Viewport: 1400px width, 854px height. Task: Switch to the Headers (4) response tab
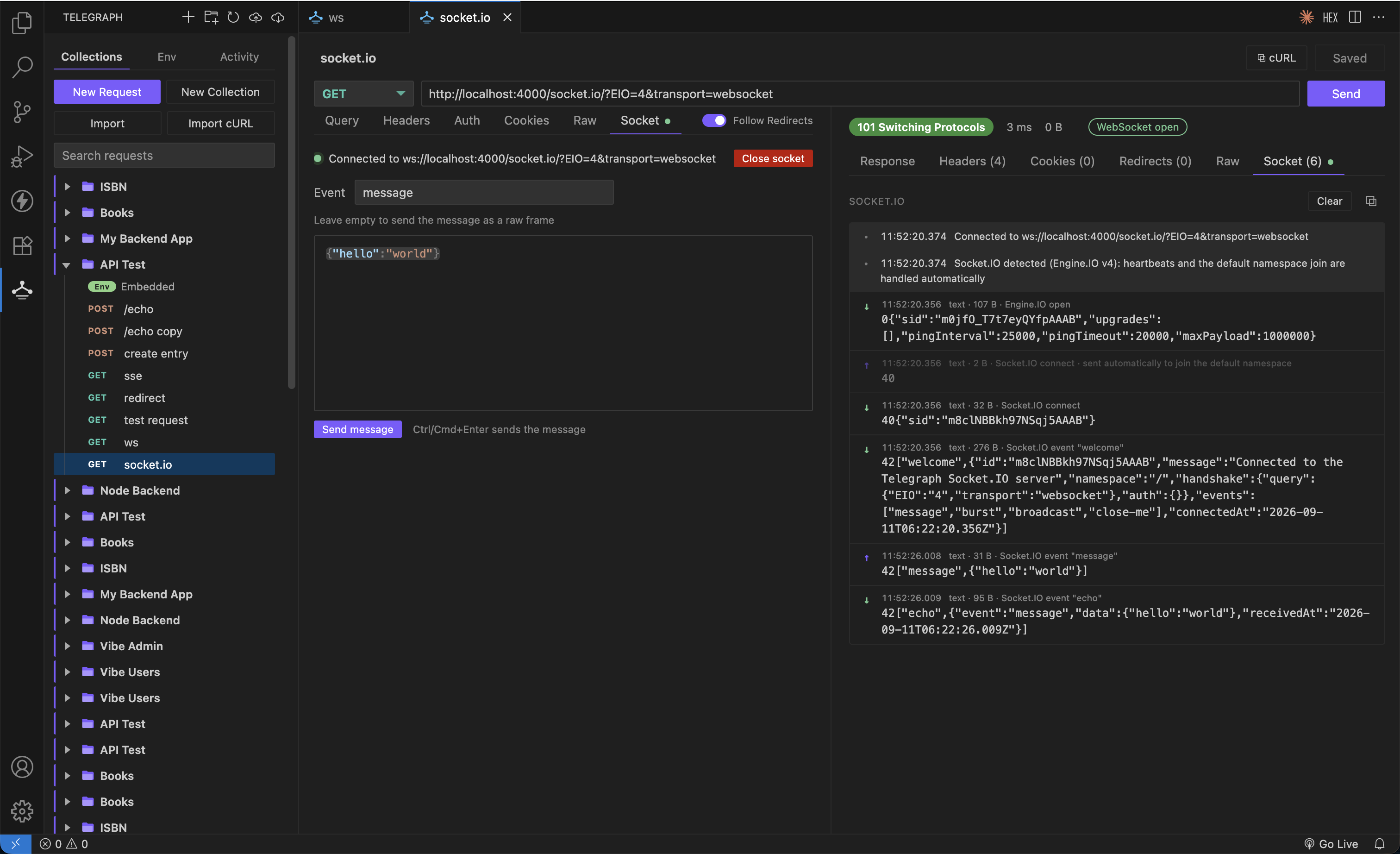972,161
